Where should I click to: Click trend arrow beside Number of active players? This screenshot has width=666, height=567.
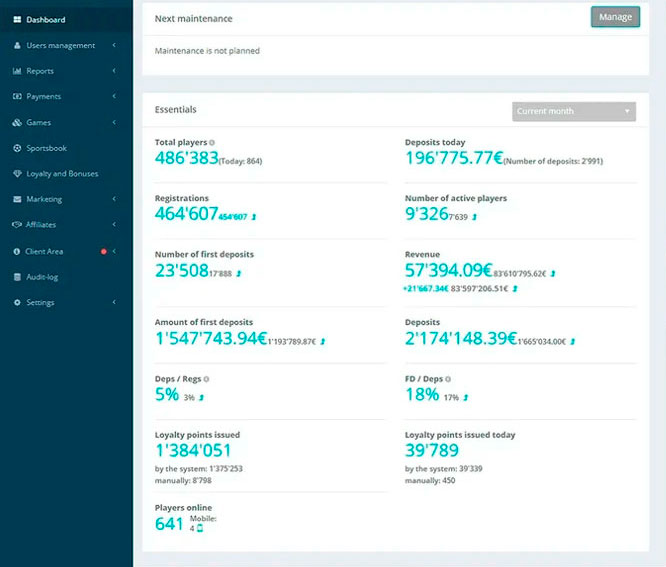click(474, 217)
